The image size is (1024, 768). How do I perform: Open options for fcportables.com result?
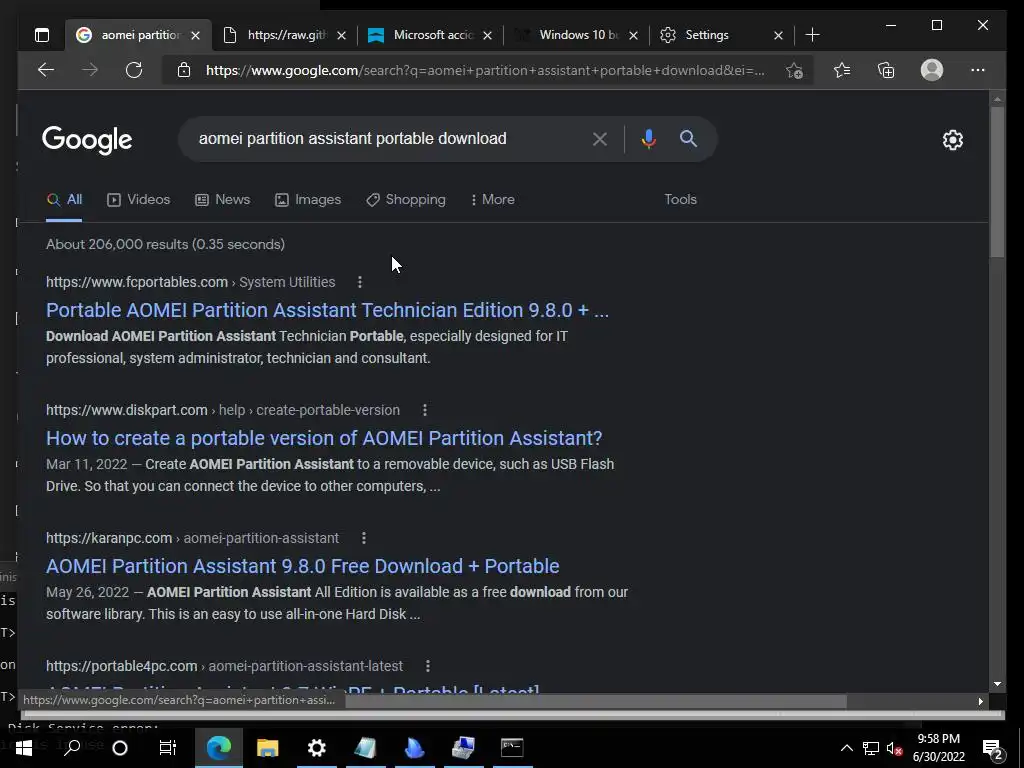tap(360, 282)
